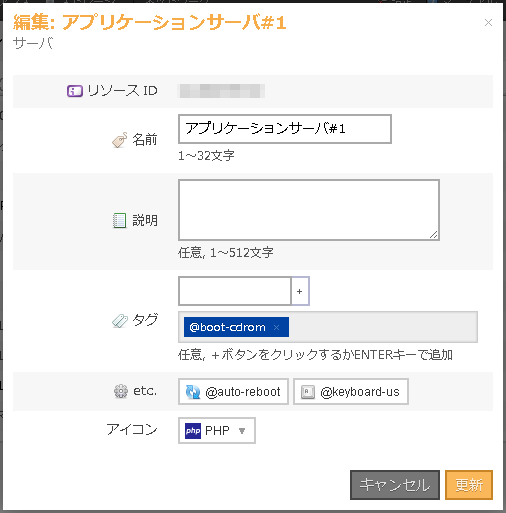Click the name tag icon beside 名前
The height and width of the screenshot is (513, 506).
pyautogui.click(x=120, y=140)
